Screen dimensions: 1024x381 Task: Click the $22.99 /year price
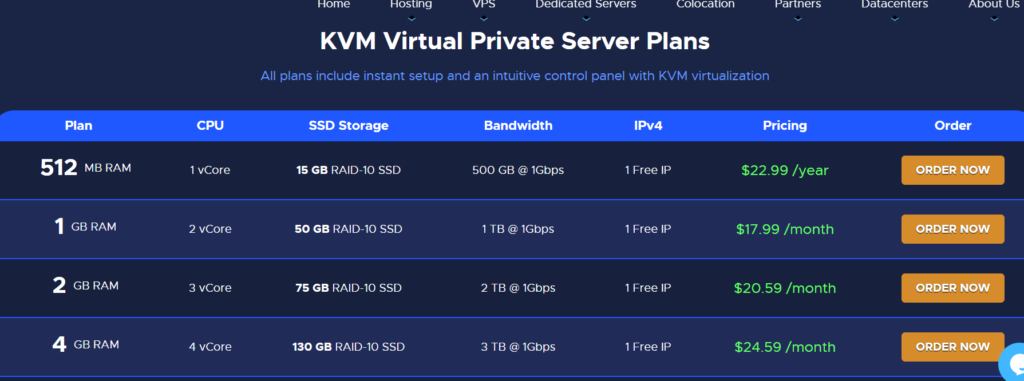(x=784, y=171)
